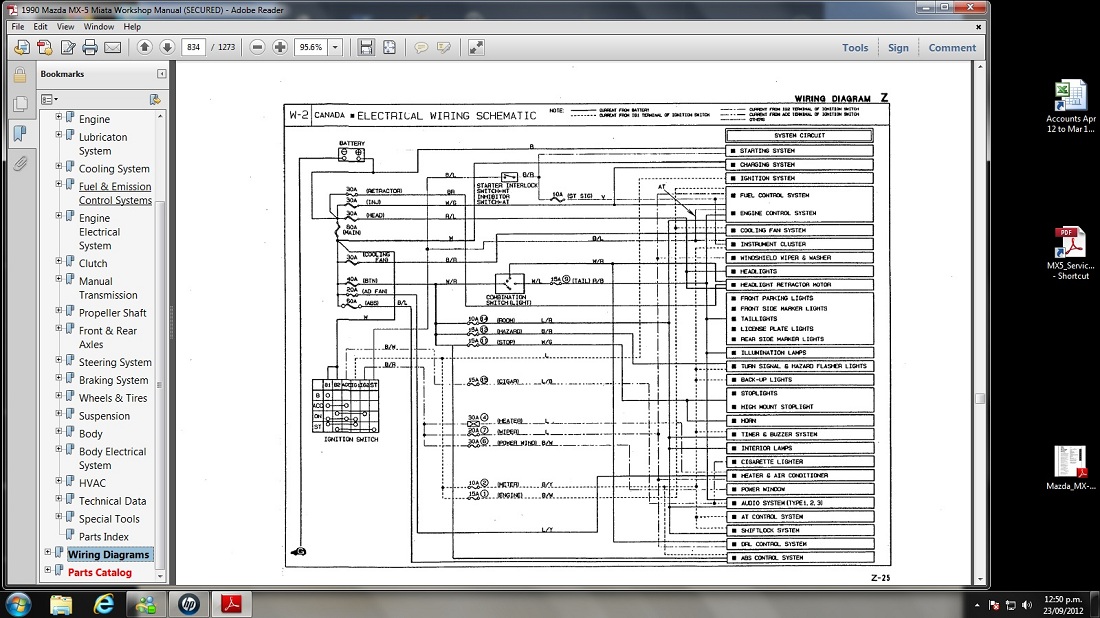Open the View menu

pyautogui.click(x=65, y=27)
